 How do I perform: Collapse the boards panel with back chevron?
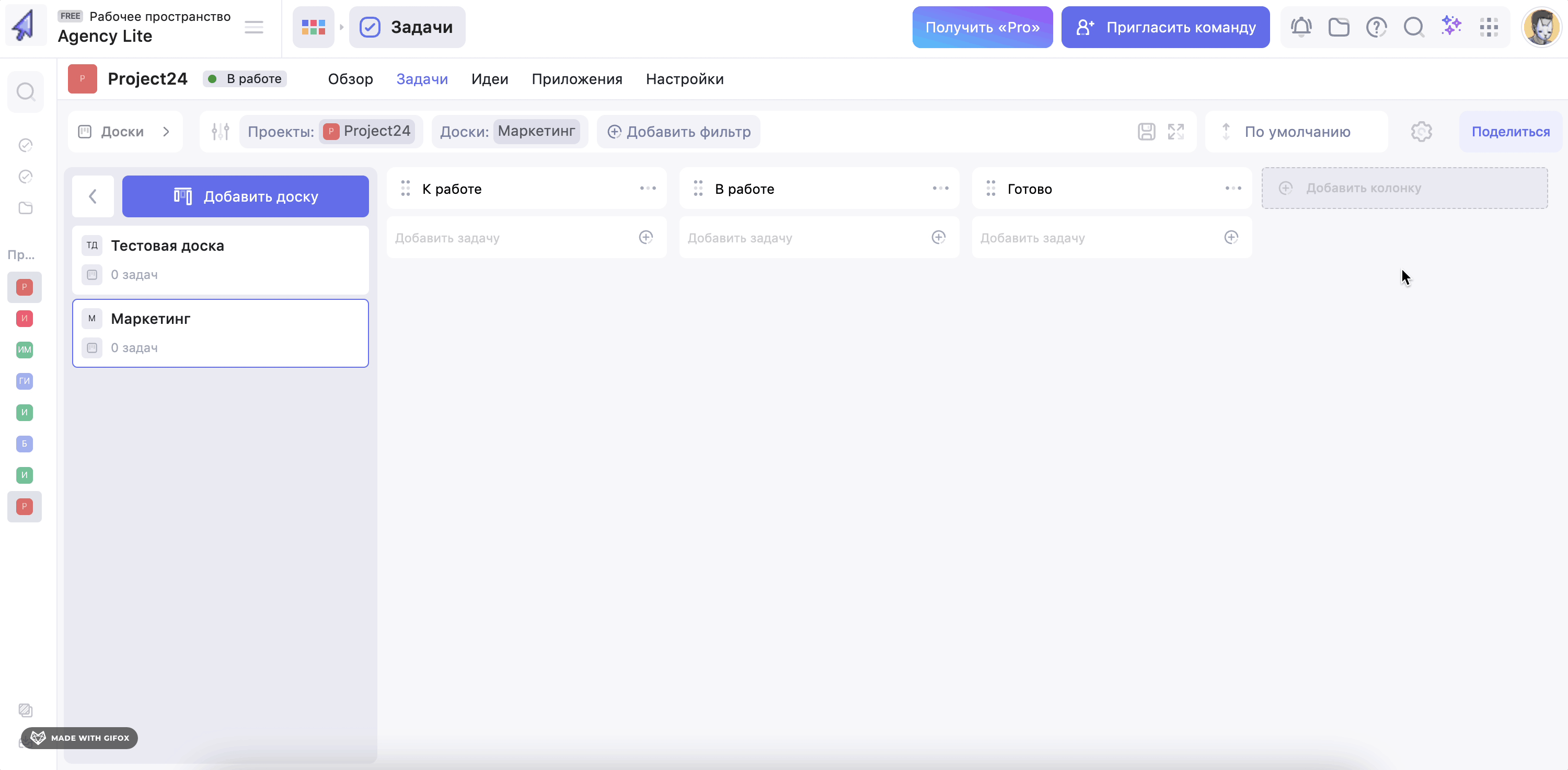pyautogui.click(x=93, y=196)
